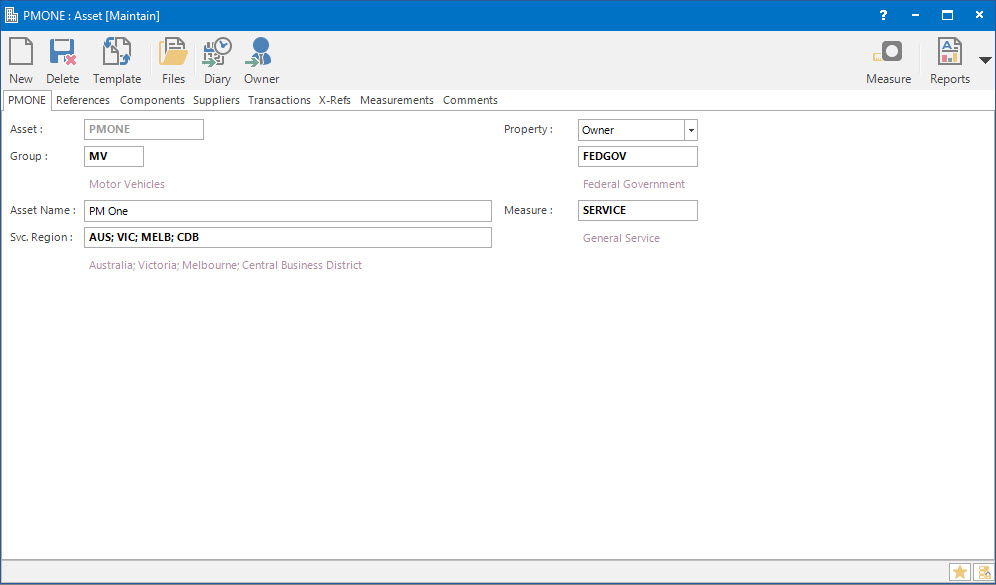Click the Delete record icon

[63, 52]
